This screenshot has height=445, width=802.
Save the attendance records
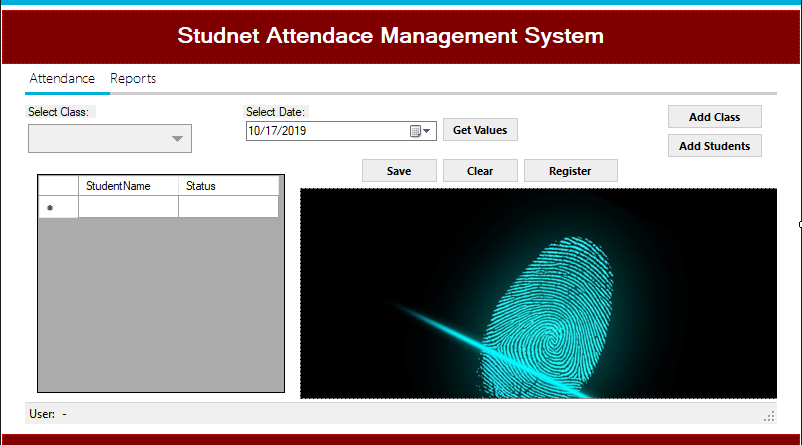(399, 171)
